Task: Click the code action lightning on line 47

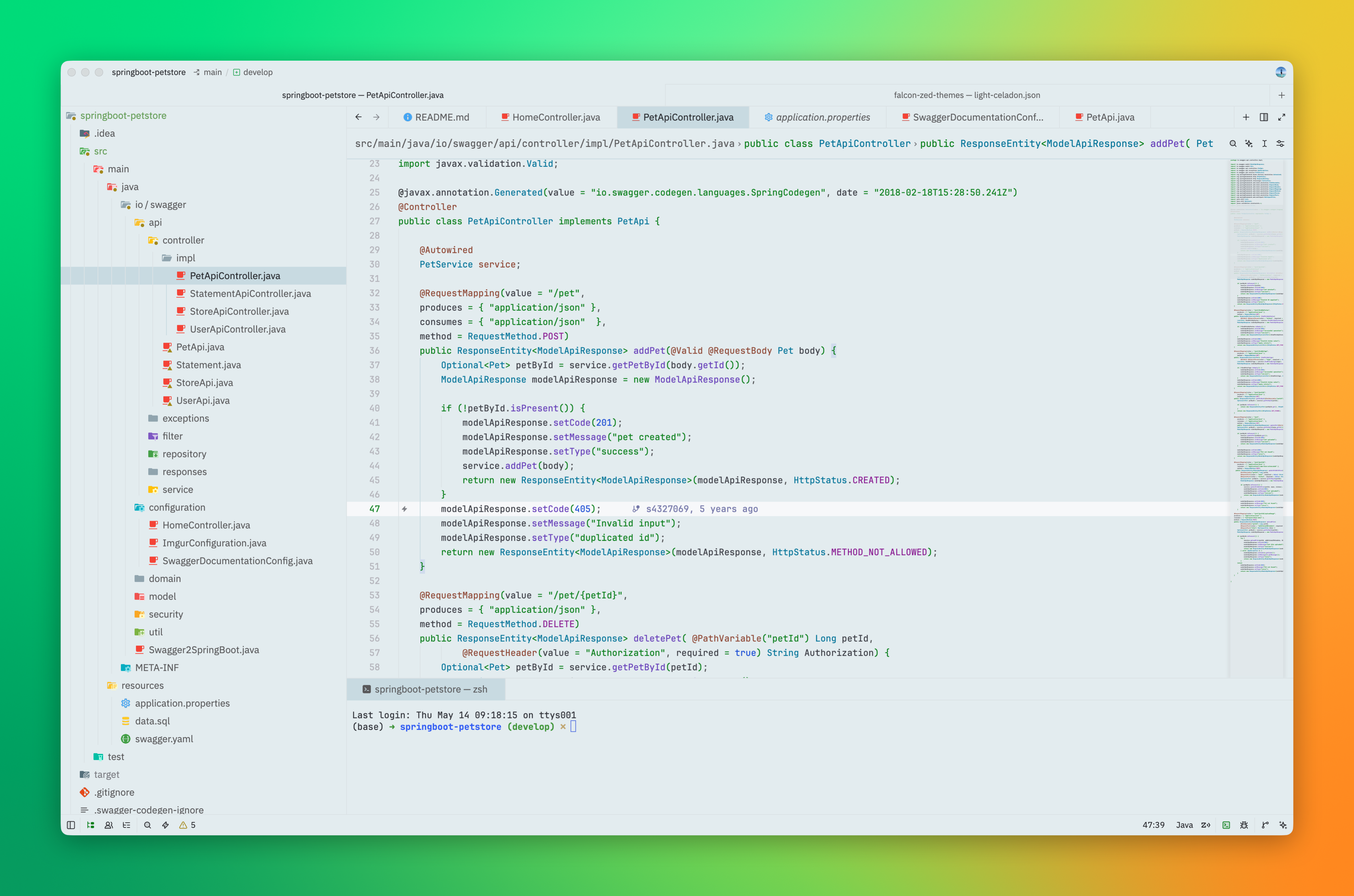Action: [x=404, y=508]
